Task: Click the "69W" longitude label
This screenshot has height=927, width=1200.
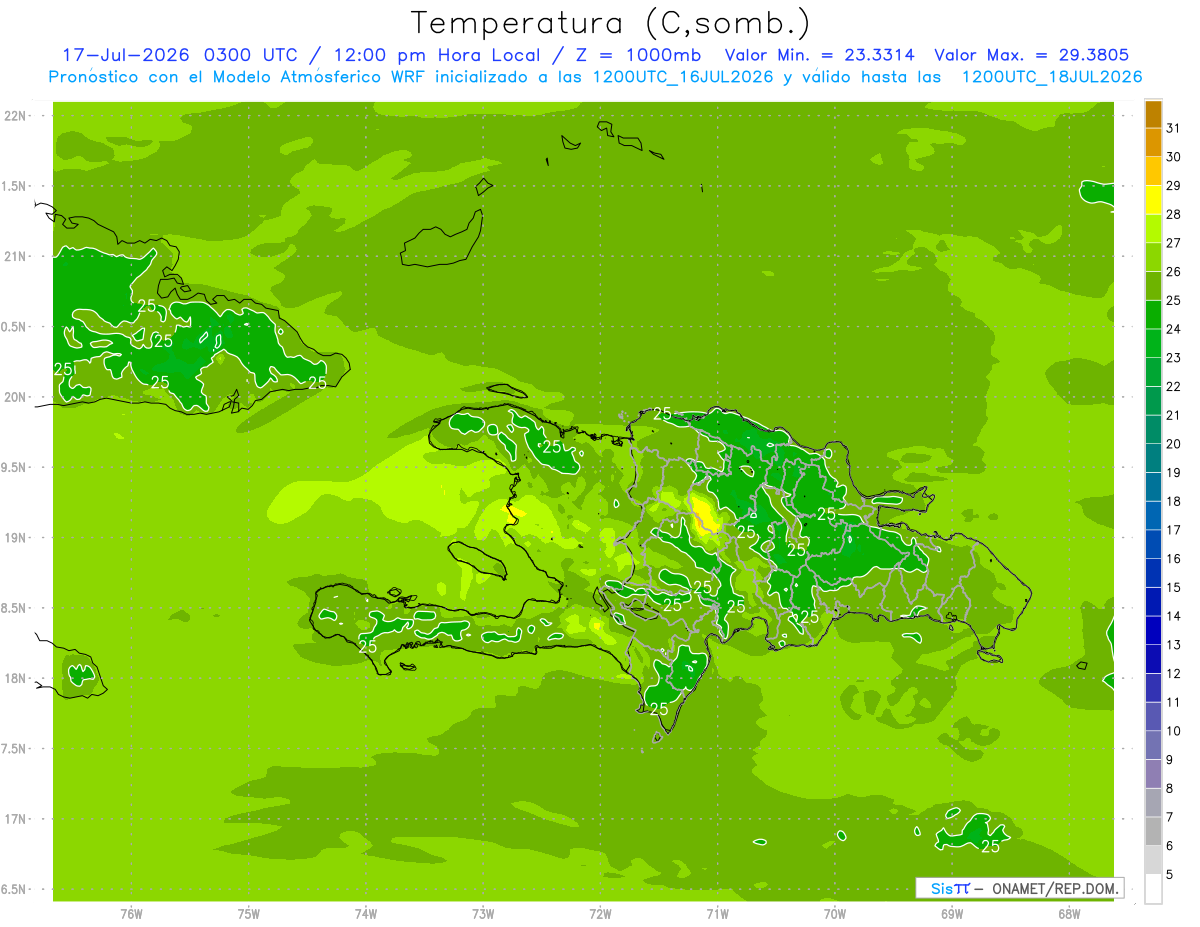Action: 952,913
